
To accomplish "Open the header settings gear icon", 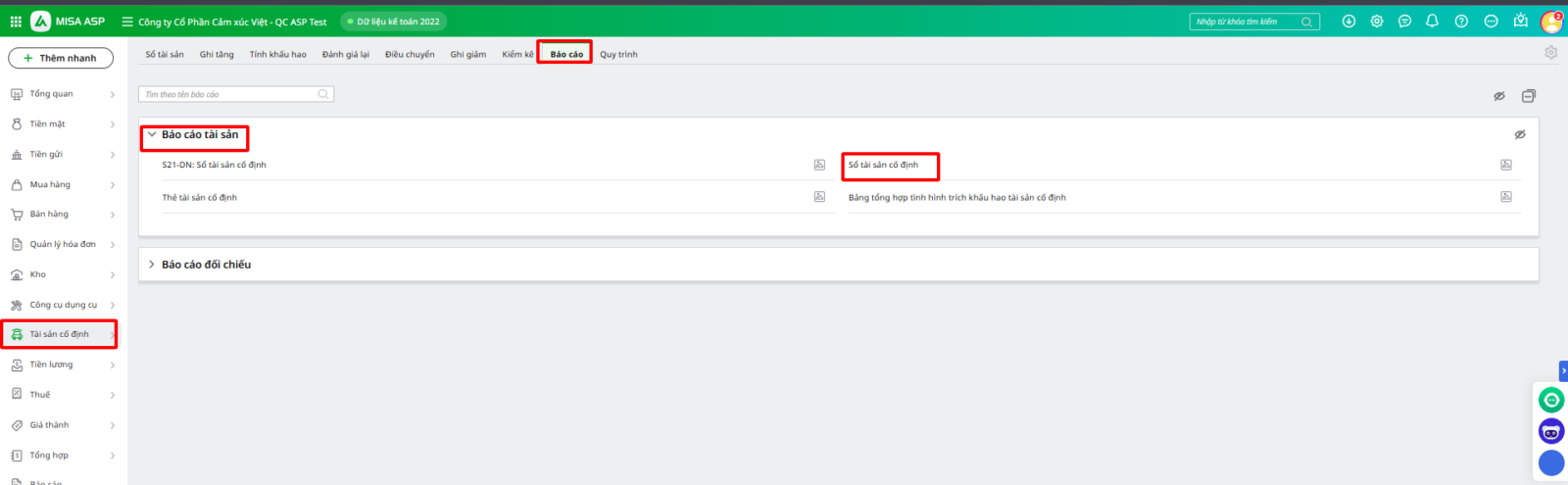I will pos(1377,22).
